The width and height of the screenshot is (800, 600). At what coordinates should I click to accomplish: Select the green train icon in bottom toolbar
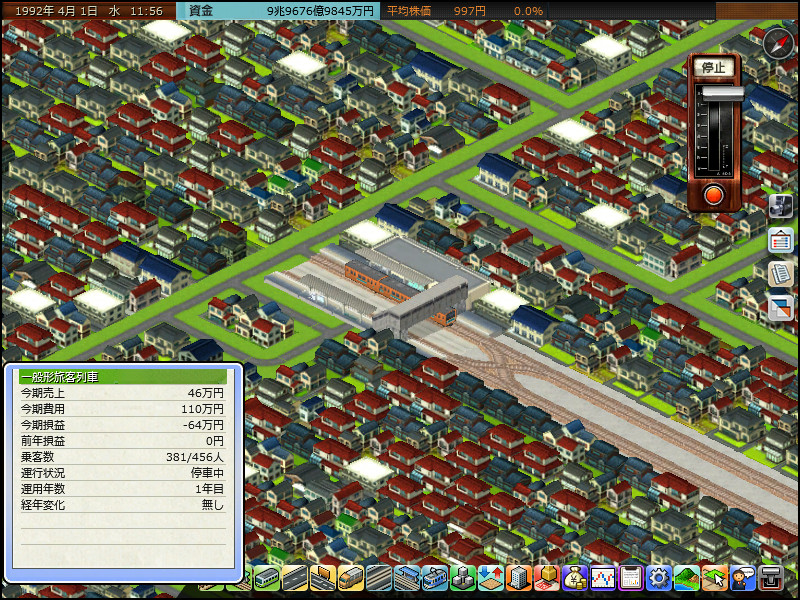click(266, 578)
